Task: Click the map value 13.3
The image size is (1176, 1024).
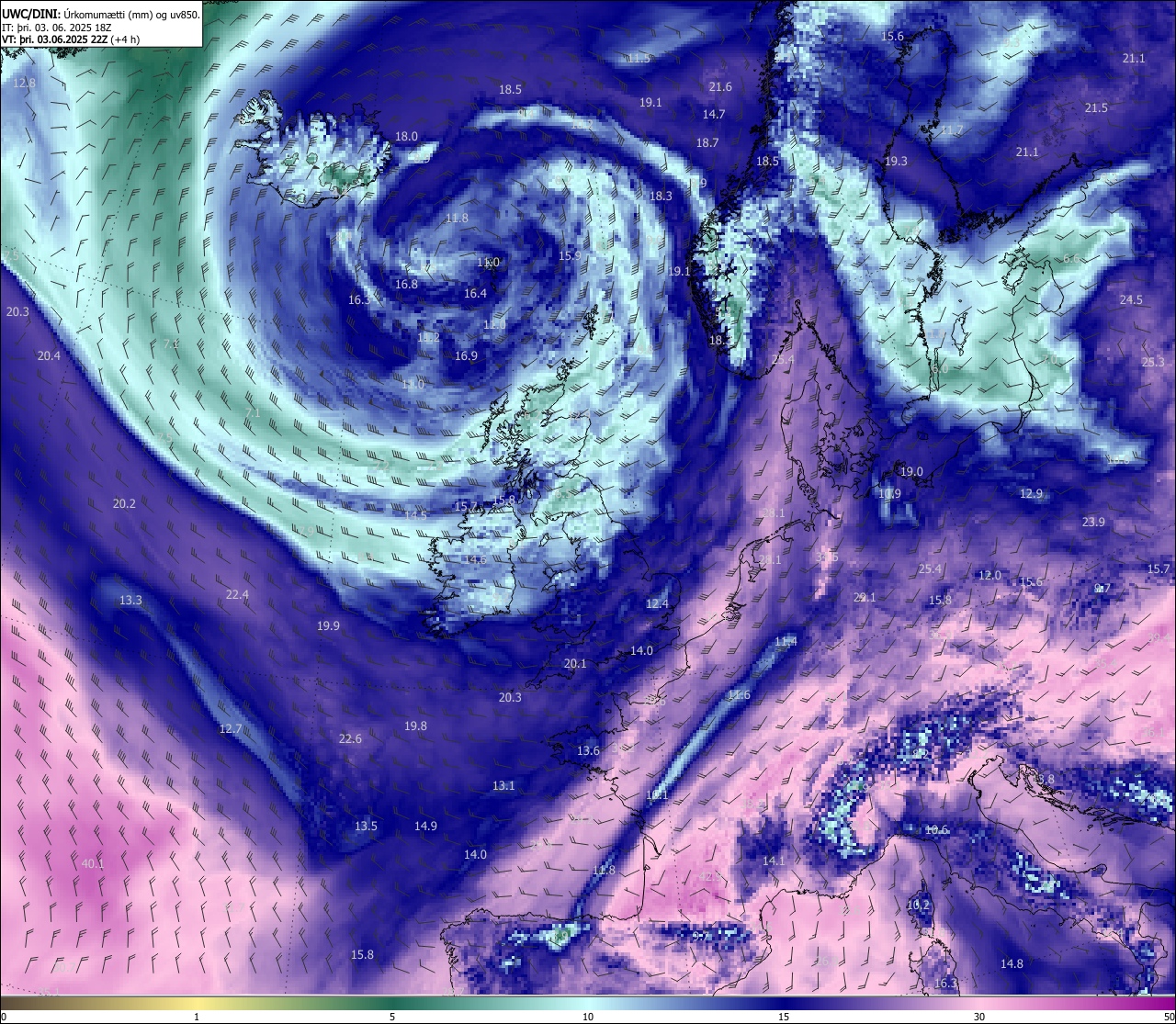Action: [130, 601]
